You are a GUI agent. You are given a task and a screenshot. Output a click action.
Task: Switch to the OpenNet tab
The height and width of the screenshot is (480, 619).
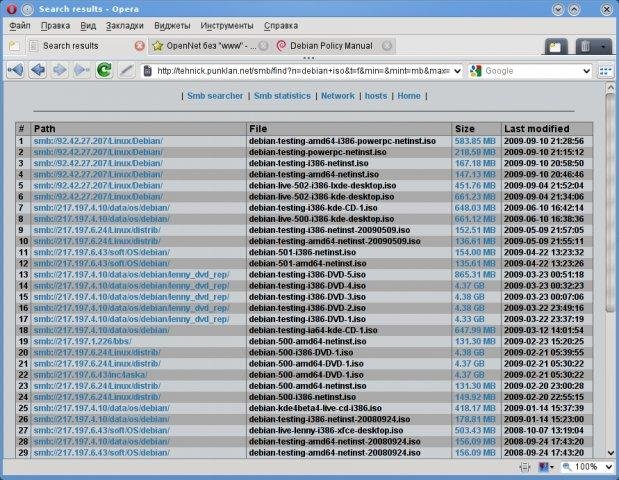(x=210, y=46)
